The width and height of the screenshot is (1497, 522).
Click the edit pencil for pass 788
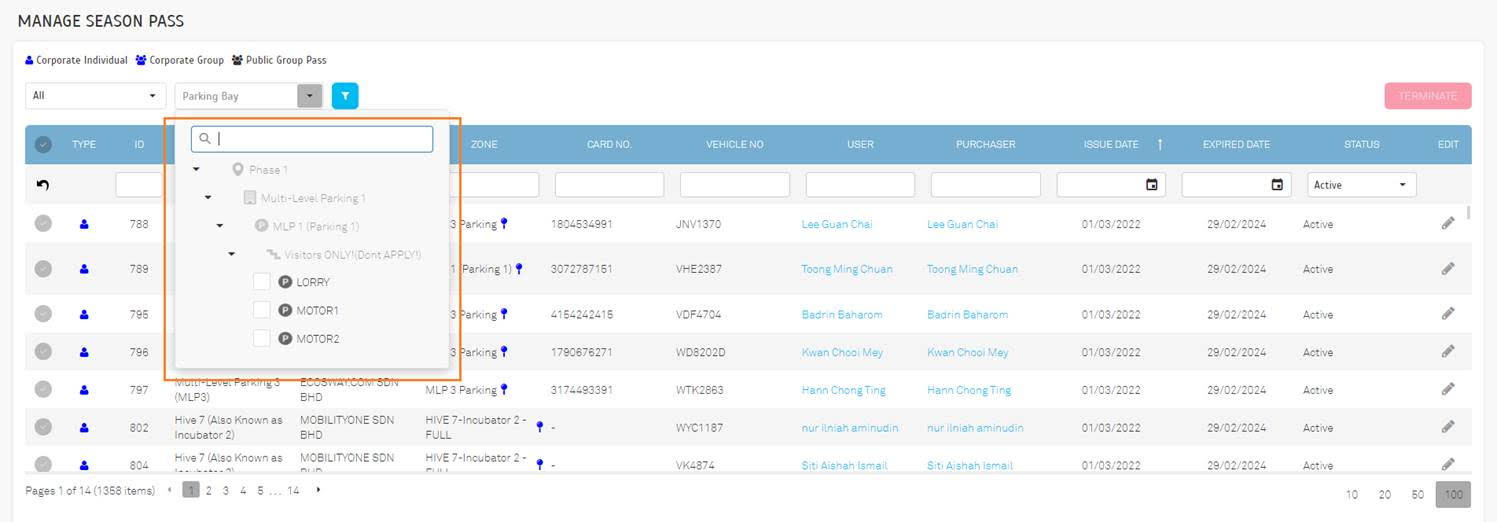pyautogui.click(x=1447, y=224)
